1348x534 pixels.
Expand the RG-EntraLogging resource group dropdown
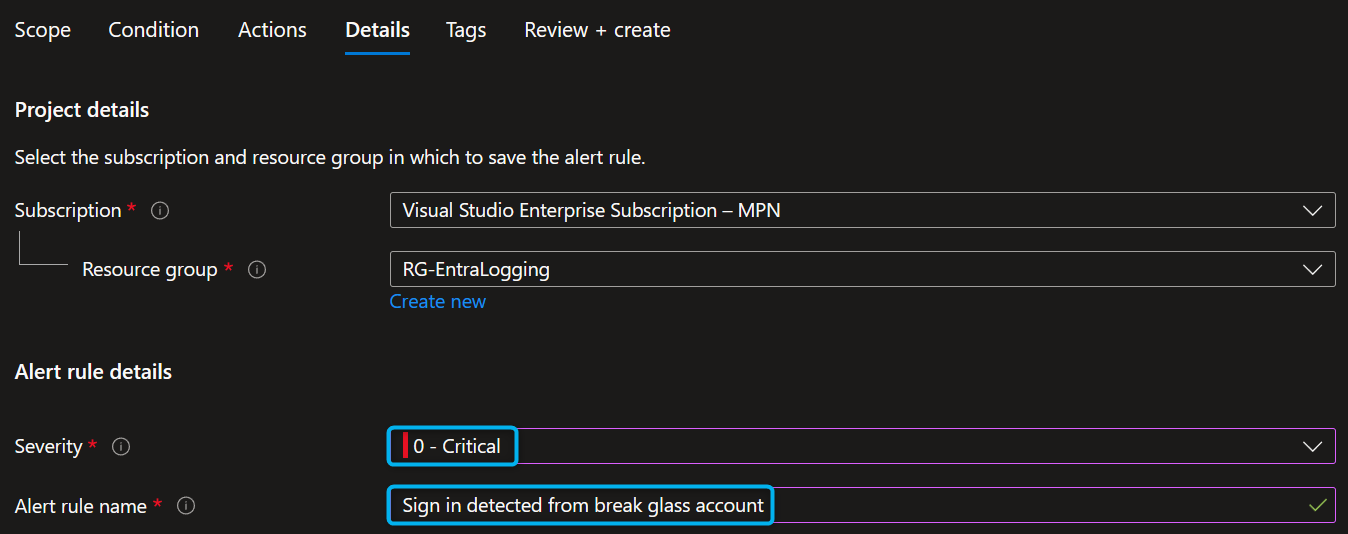tap(861, 269)
